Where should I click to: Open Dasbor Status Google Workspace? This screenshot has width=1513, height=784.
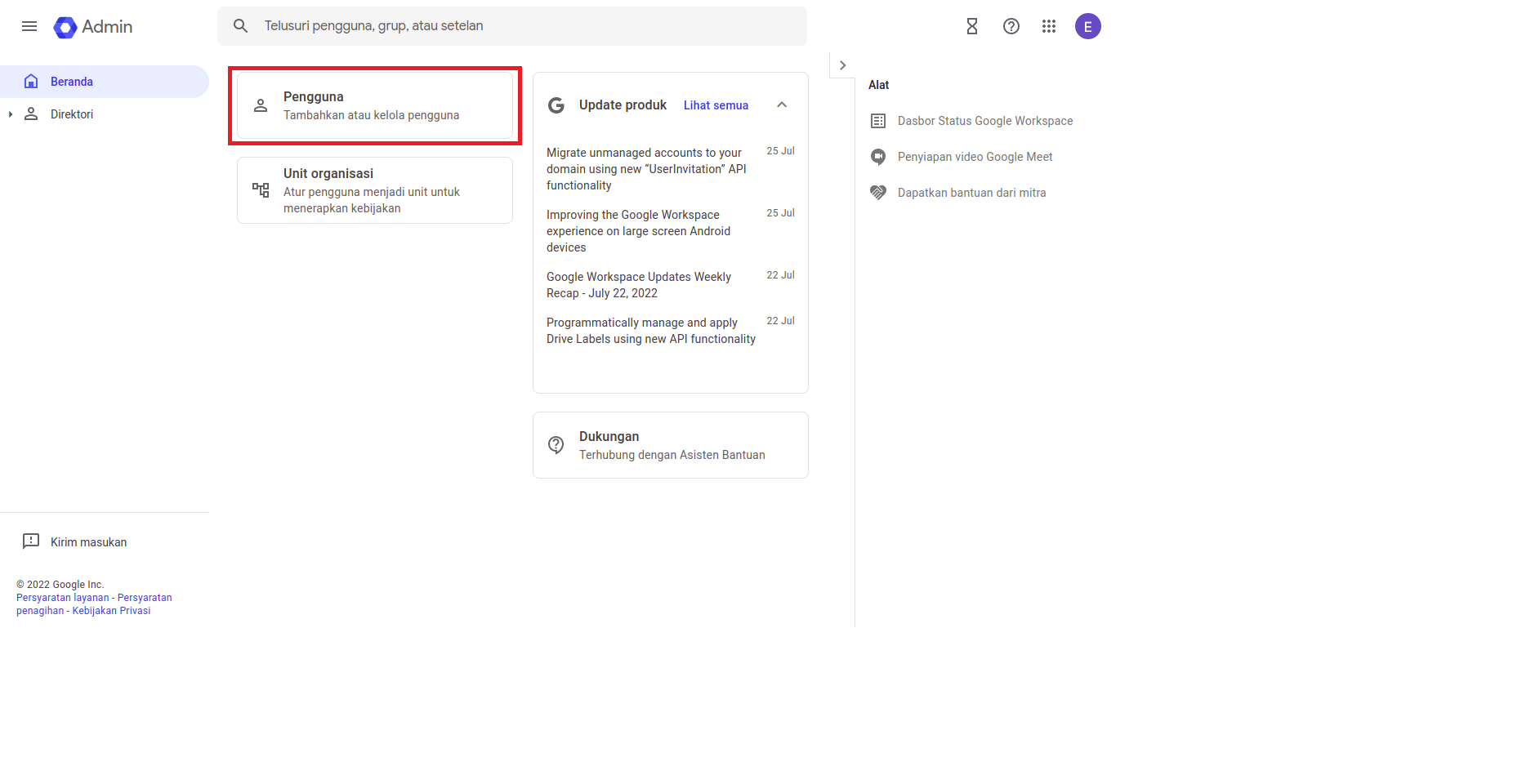985,121
